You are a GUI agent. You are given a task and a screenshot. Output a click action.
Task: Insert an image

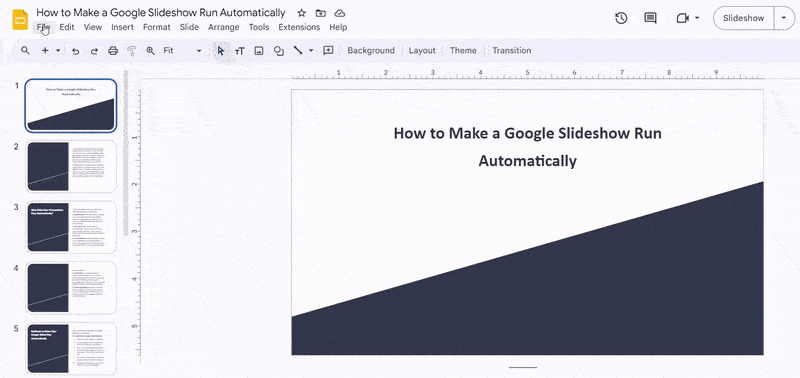pos(259,51)
